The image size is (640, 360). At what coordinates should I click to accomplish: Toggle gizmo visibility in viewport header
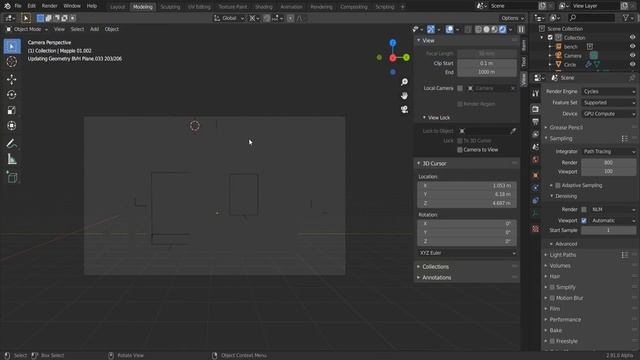tap(431, 29)
